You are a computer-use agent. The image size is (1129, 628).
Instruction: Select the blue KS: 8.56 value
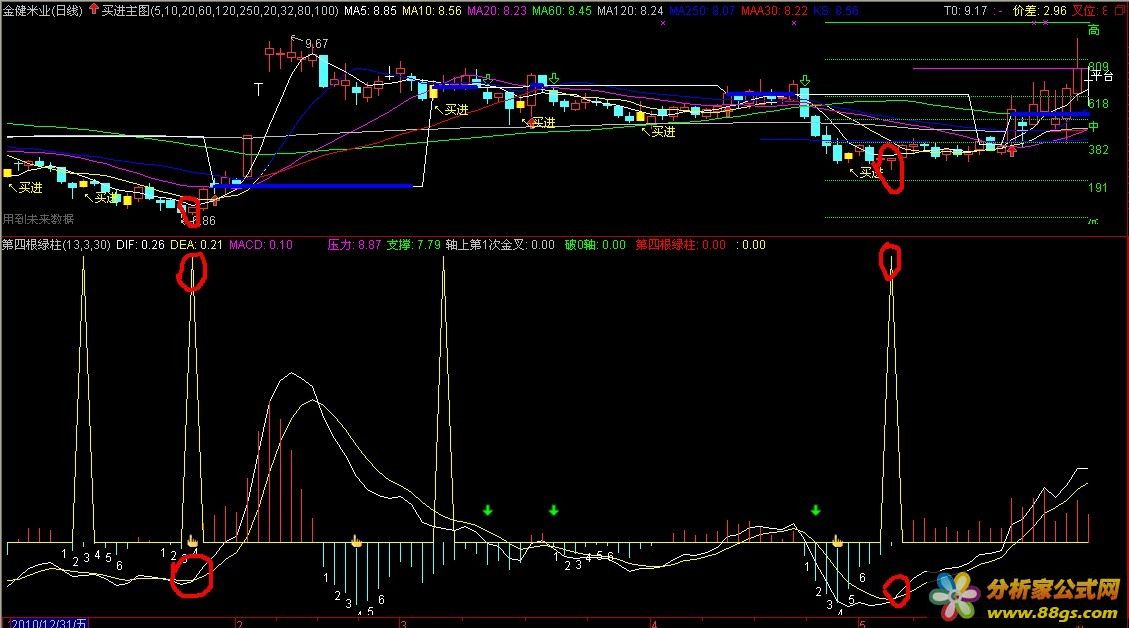836,10
